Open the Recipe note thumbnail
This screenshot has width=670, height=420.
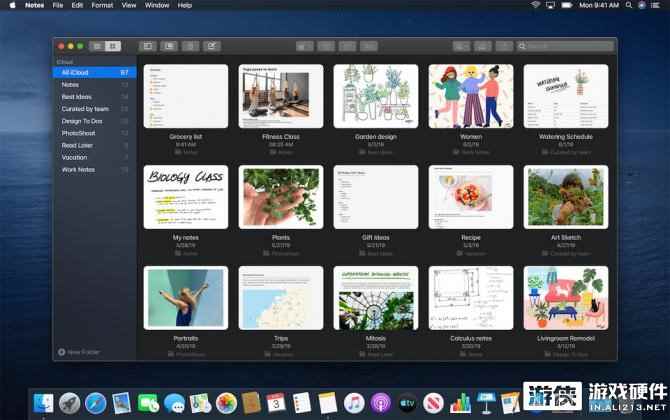pos(471,197)
